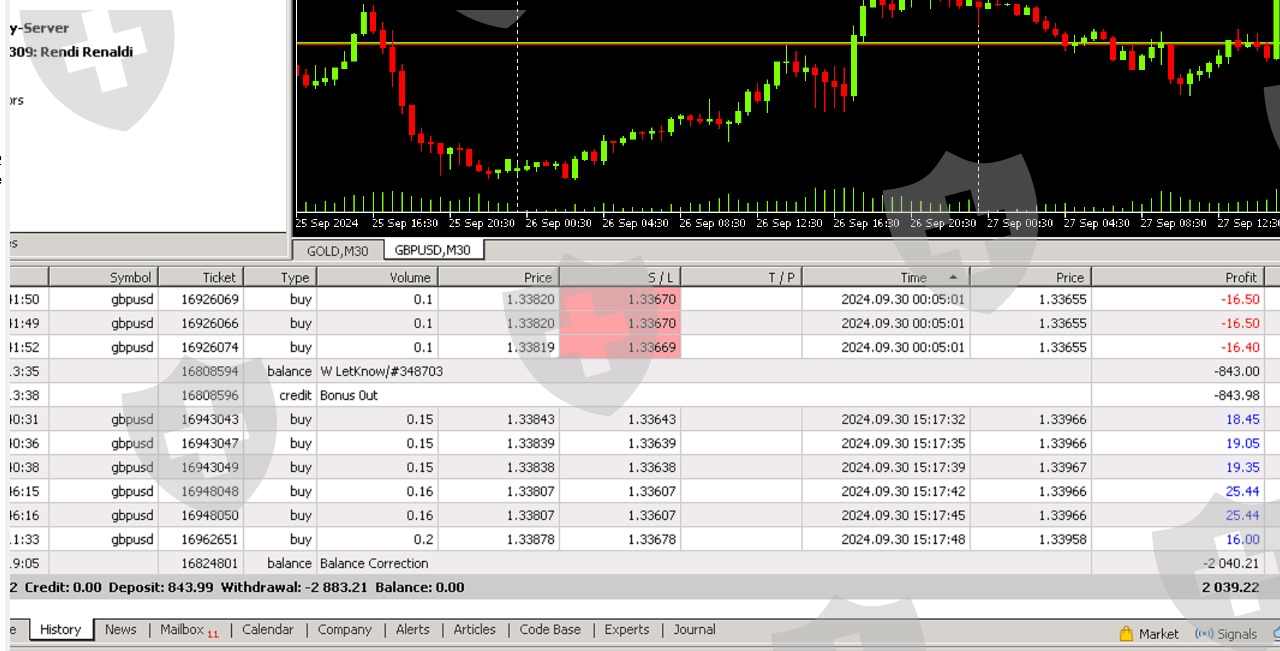Screen dimensions: 1280x651
Task: Sort by the Volume column header
Action: (410, 277)
